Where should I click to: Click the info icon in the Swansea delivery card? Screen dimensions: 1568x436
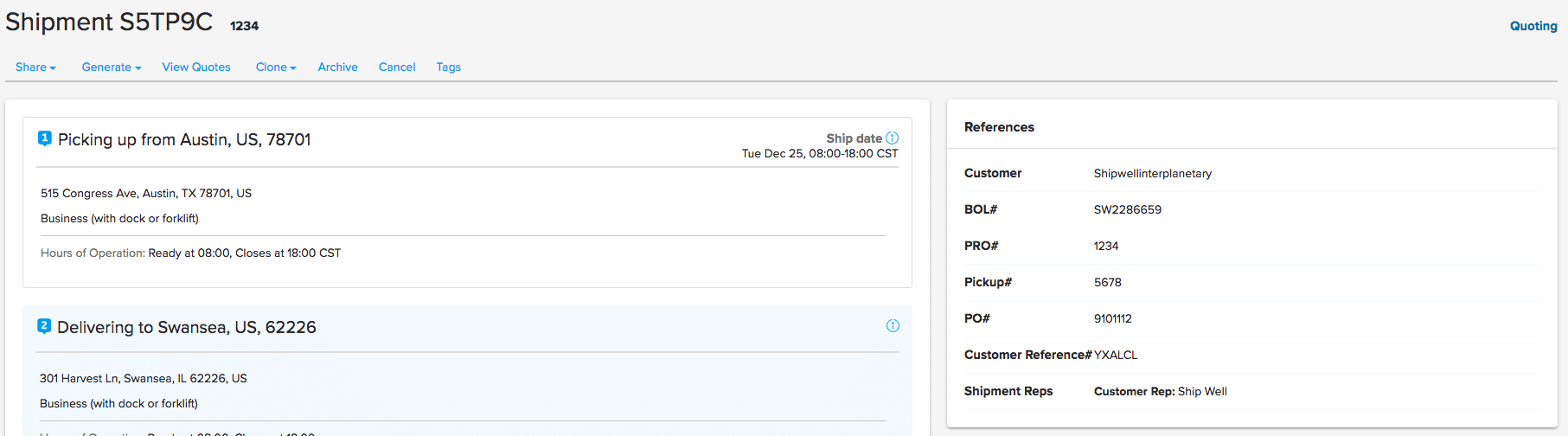pos(893,326)
